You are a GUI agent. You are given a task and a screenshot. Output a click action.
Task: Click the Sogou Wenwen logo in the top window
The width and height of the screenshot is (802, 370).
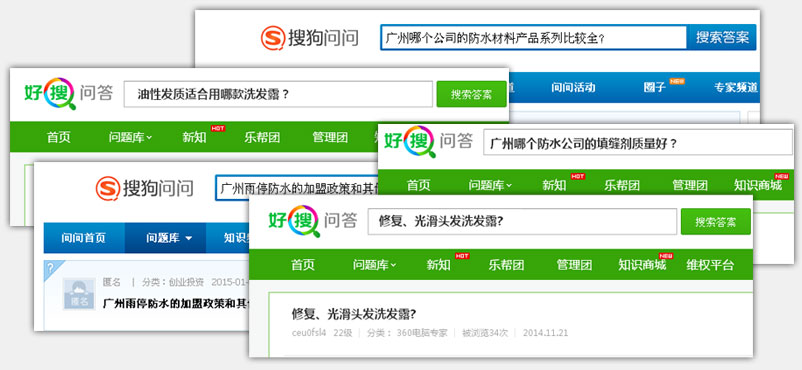tap(309, 38)
